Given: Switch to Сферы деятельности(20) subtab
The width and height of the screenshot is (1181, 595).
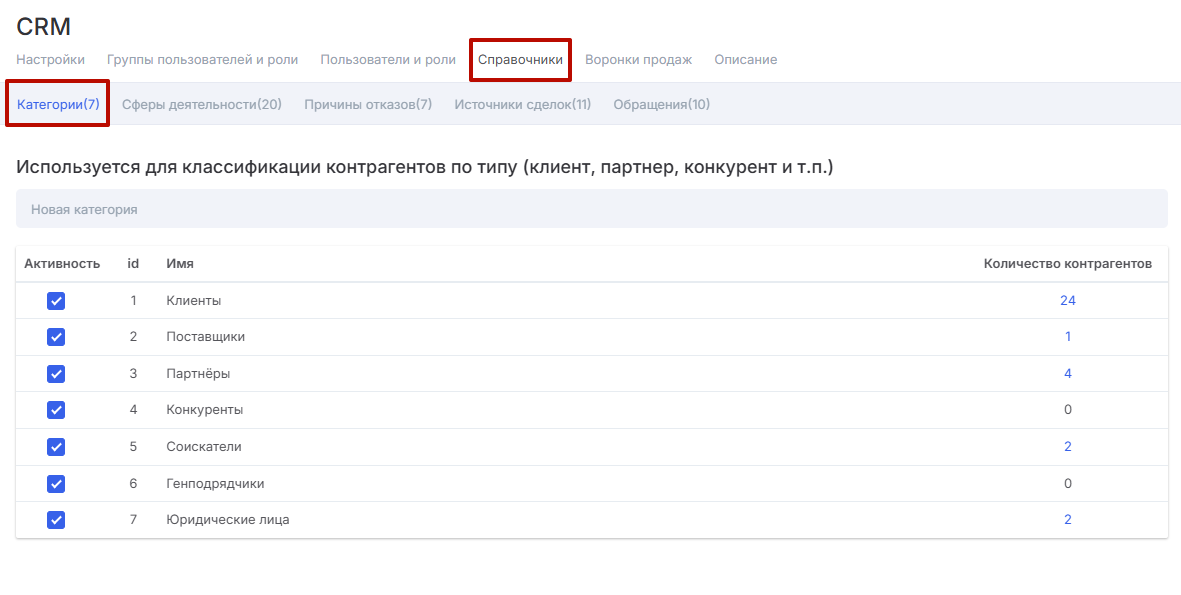Looking at the screenshot, I should click(202, 104).
